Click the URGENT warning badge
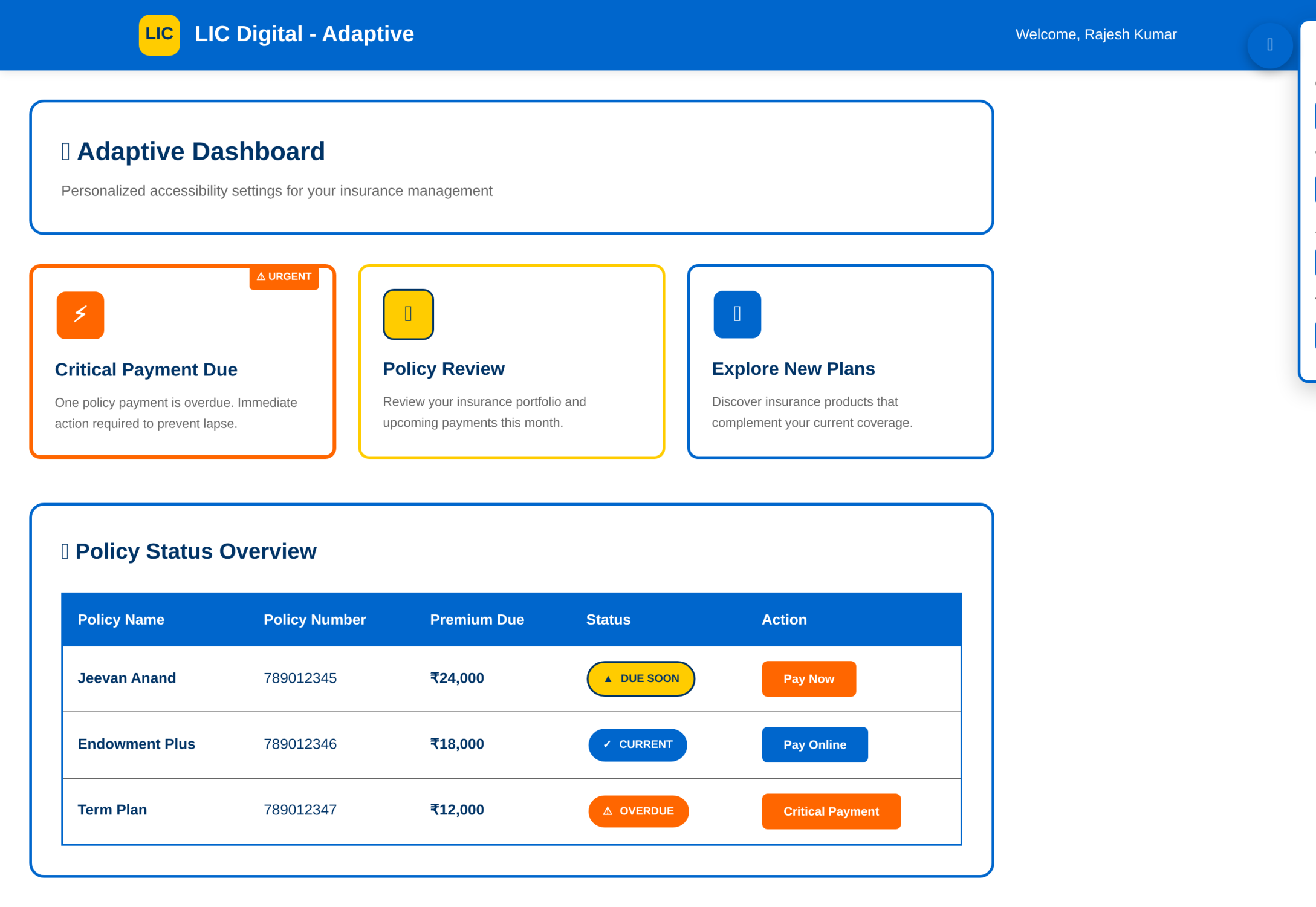The width and height of the screenshot is (1316, 907). coord(284,277)
